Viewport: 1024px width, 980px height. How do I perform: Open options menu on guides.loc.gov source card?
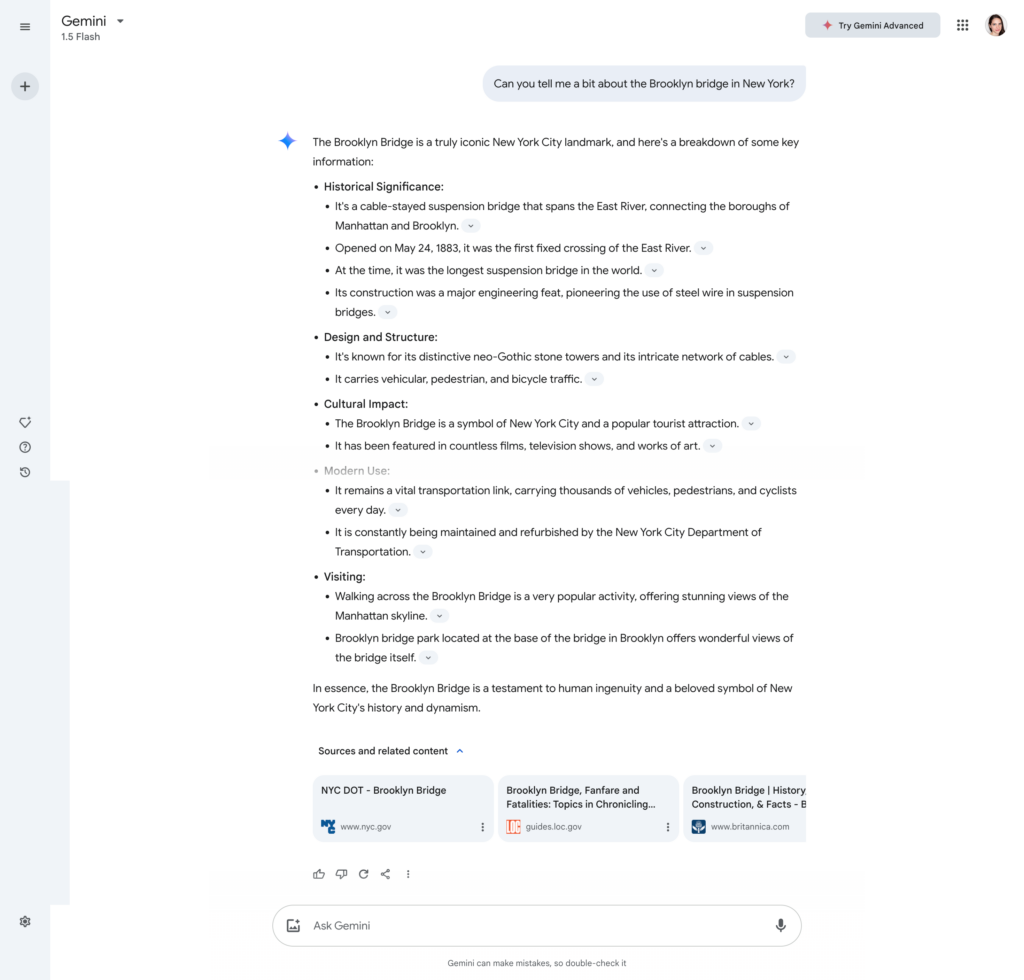[667, 827]
